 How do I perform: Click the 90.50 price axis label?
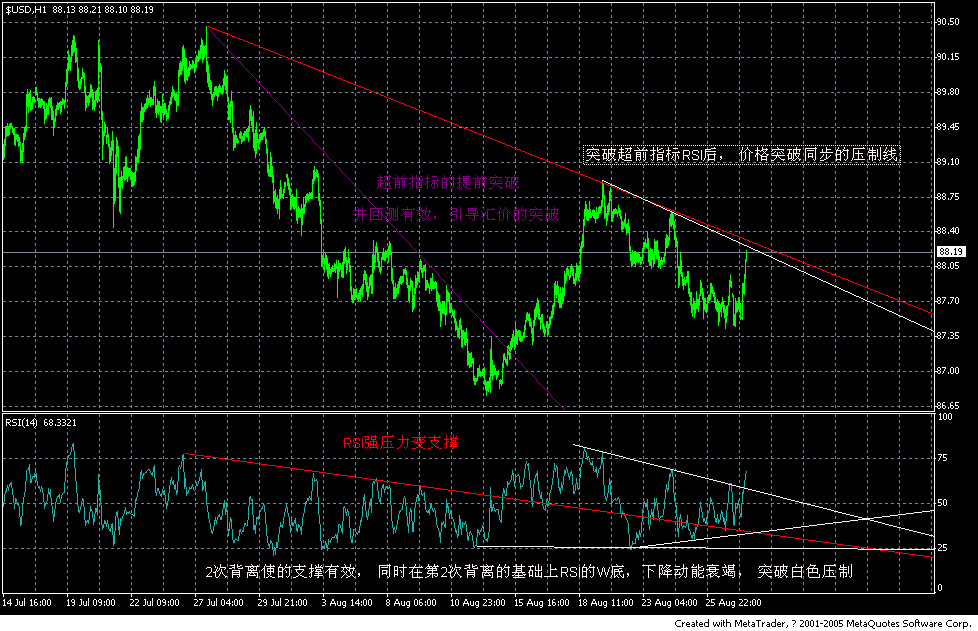pos(948,22)
